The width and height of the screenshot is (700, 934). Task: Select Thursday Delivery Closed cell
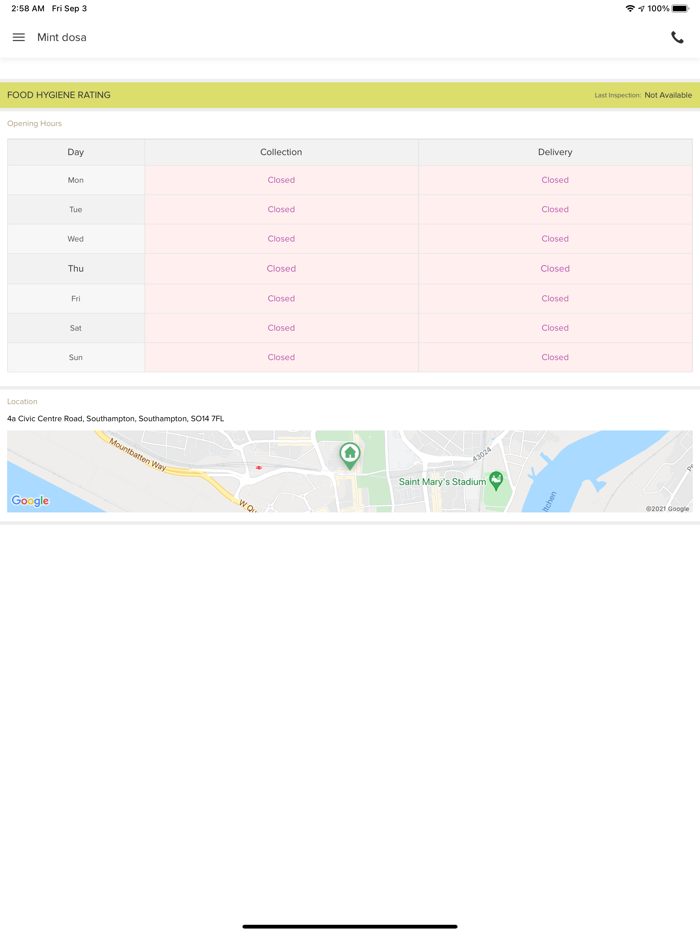(555, 269)
